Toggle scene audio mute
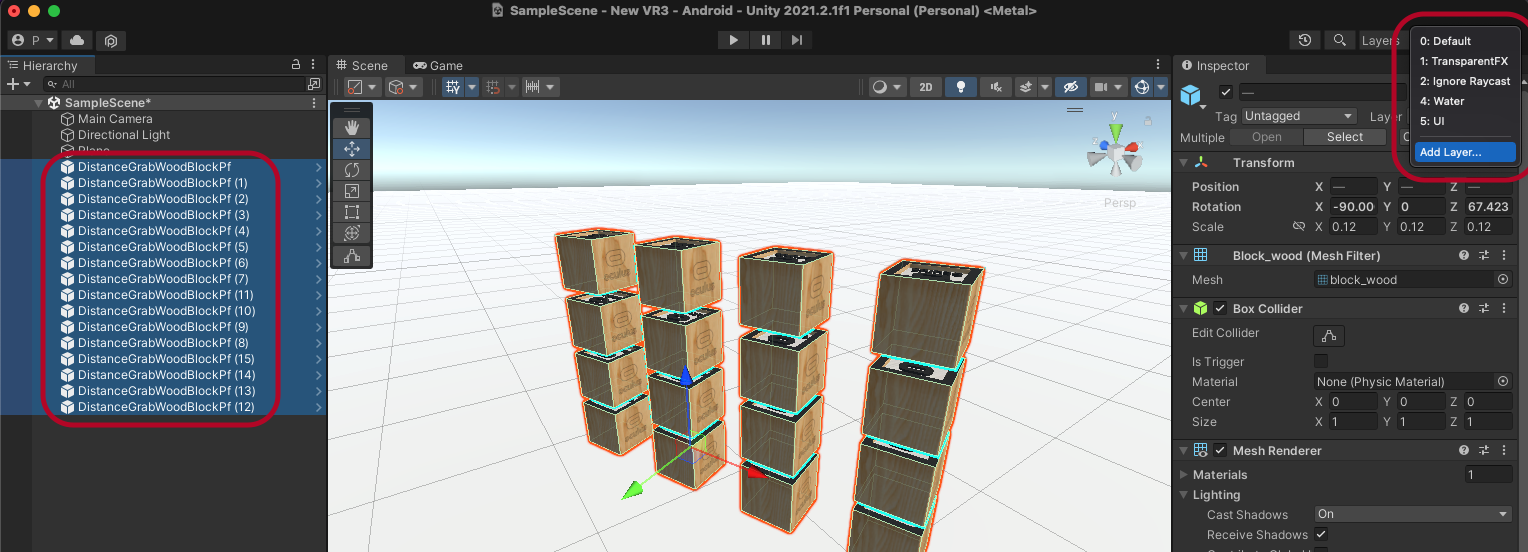1528x552 pixels. point(996,87)
